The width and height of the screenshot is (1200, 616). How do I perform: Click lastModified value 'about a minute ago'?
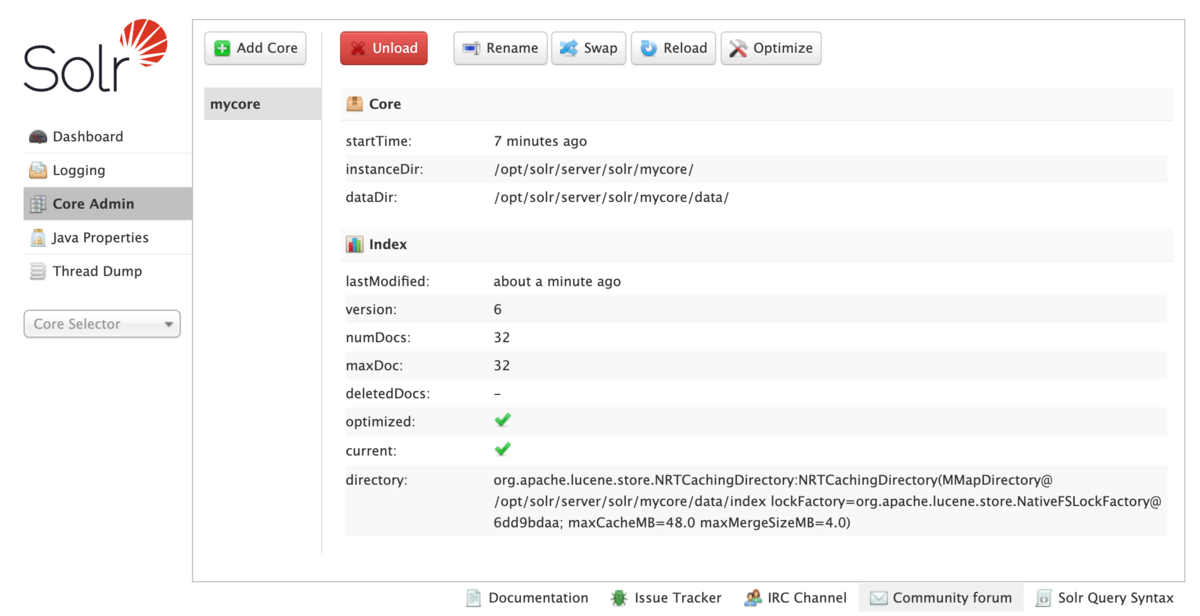[557, 281]
